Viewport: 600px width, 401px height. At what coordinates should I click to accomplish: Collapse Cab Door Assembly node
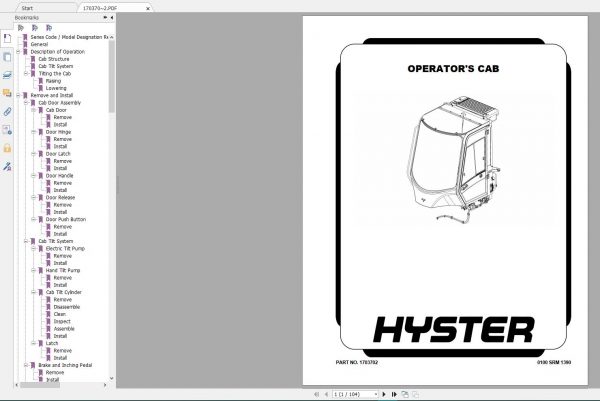pyautogui.click(x=26, y=103)
